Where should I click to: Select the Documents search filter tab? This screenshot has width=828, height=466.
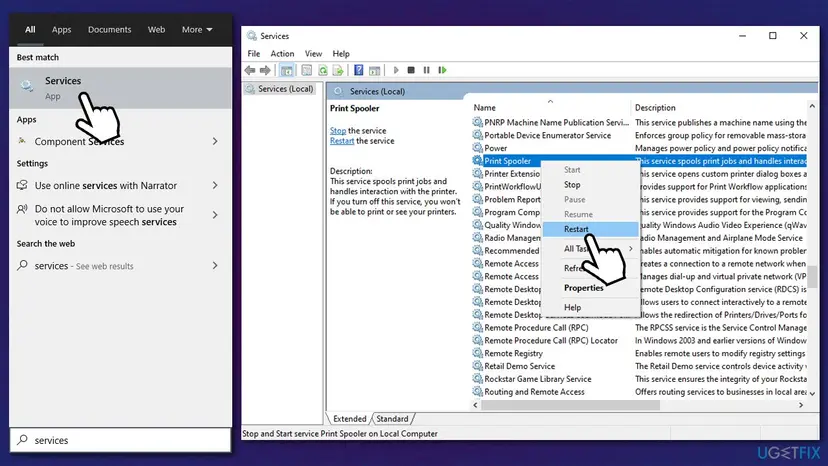109,30
